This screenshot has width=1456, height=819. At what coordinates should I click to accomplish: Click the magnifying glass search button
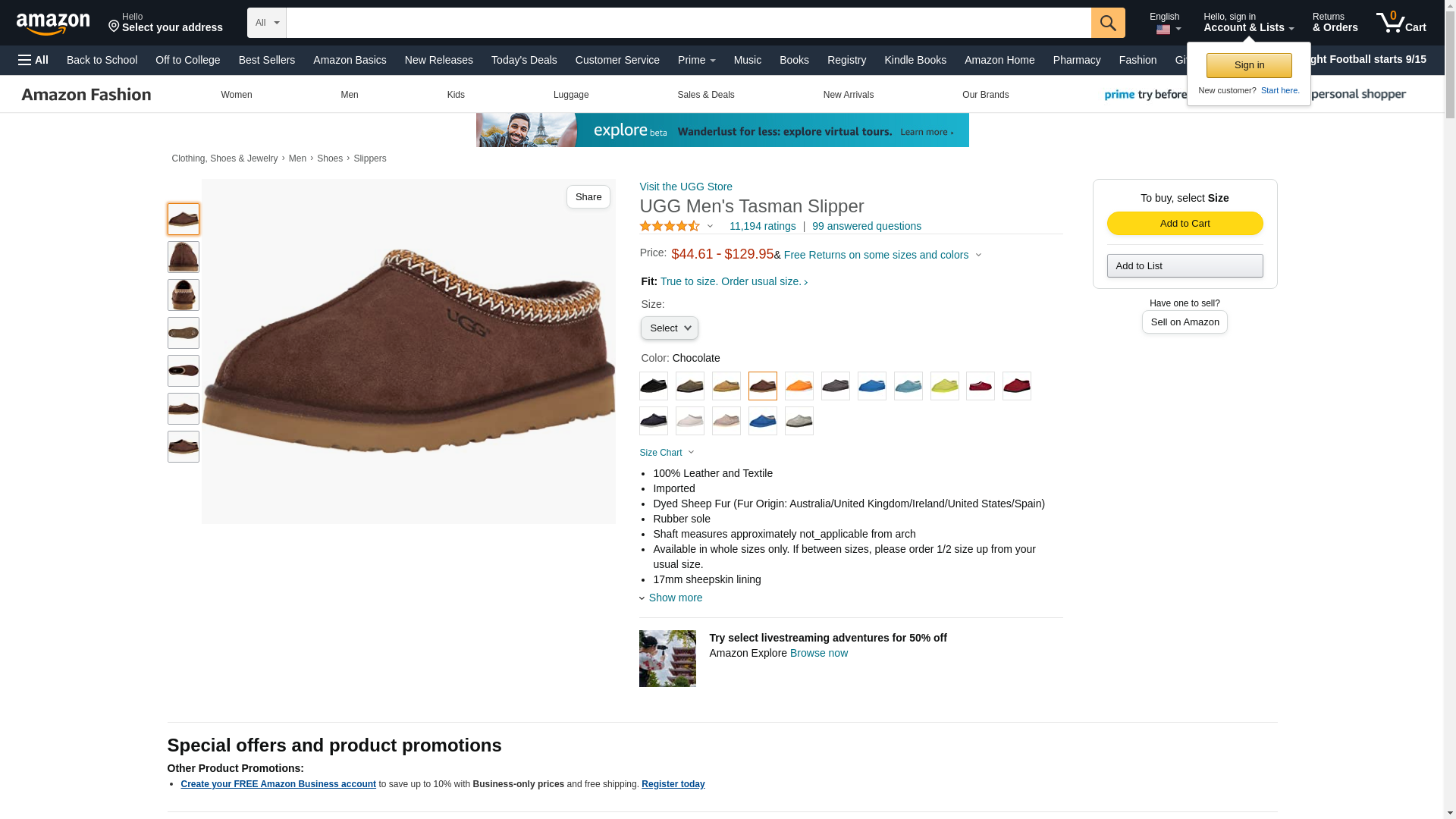click(1108, 23)
